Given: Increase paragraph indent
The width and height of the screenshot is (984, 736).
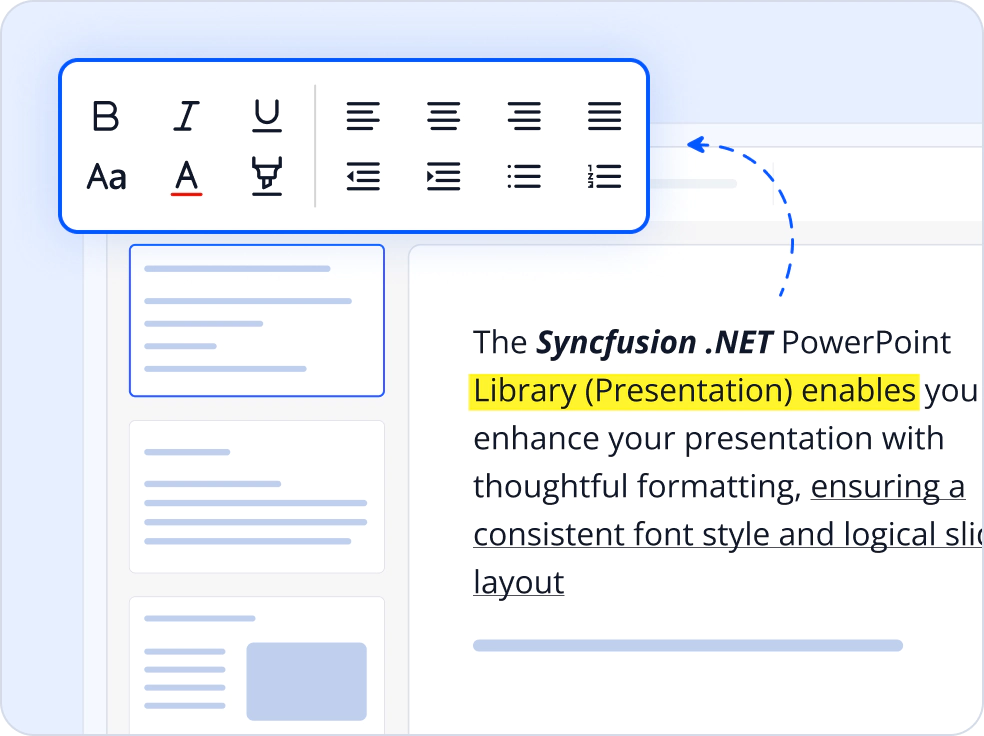Looking at the screenshot, I should [444, 176].
